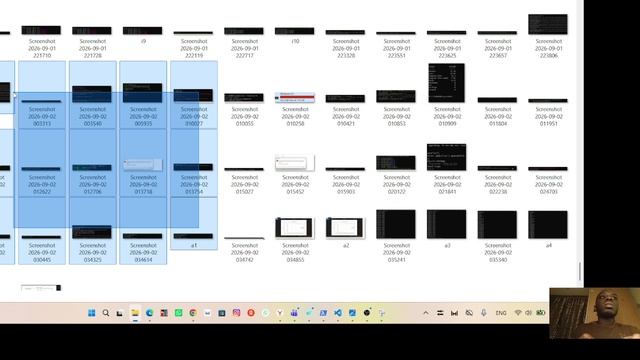Select Screenshot 2026-09-02 034855
This screenshot has width=640, height=360.
295,240
